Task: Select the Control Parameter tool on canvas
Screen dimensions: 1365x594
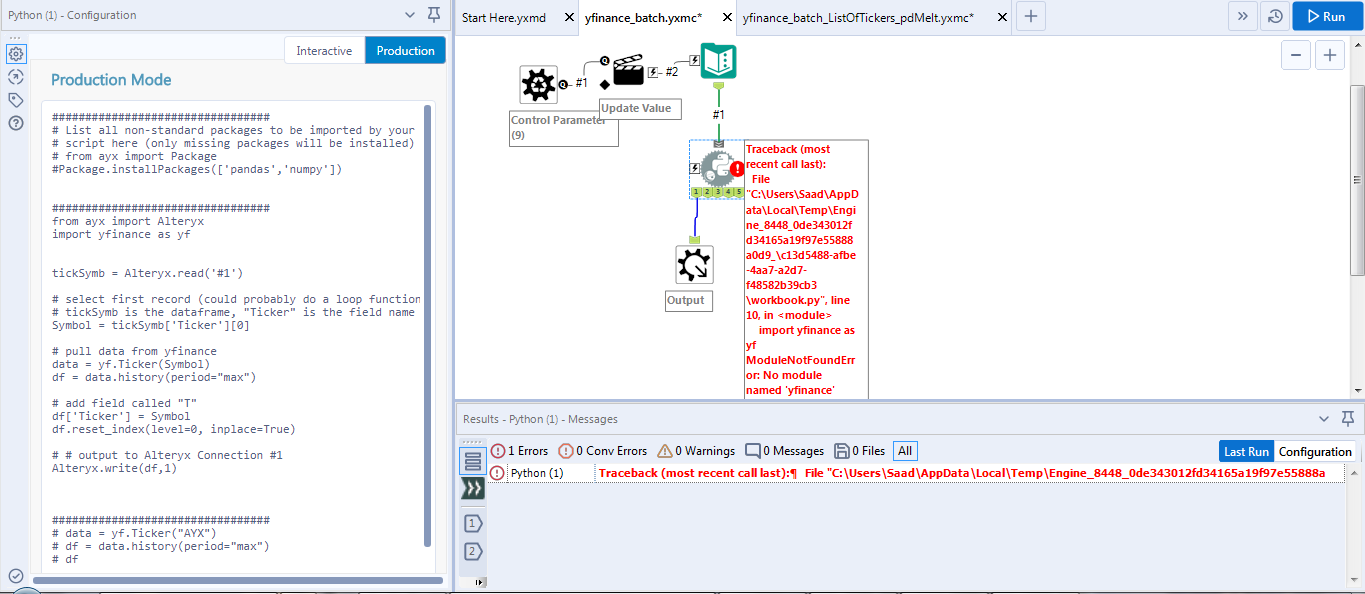Action: tap(538, 85)
